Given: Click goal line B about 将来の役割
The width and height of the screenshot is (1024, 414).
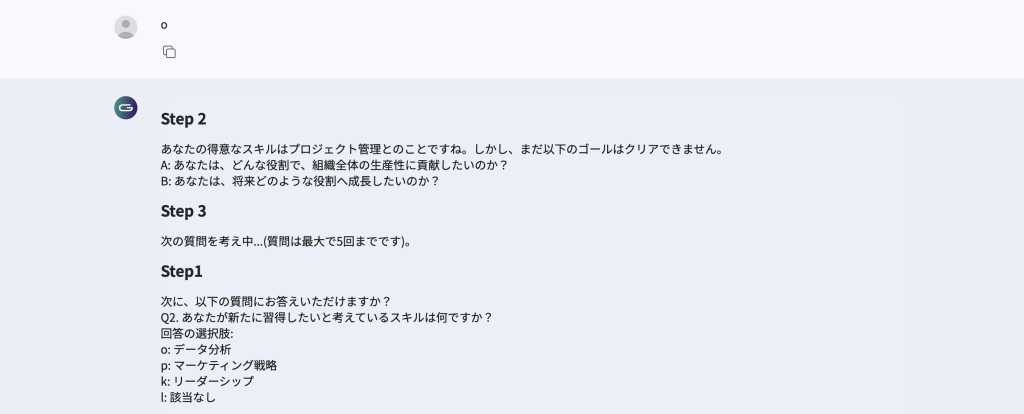Looking at the screenshot, I should (300, 181).
